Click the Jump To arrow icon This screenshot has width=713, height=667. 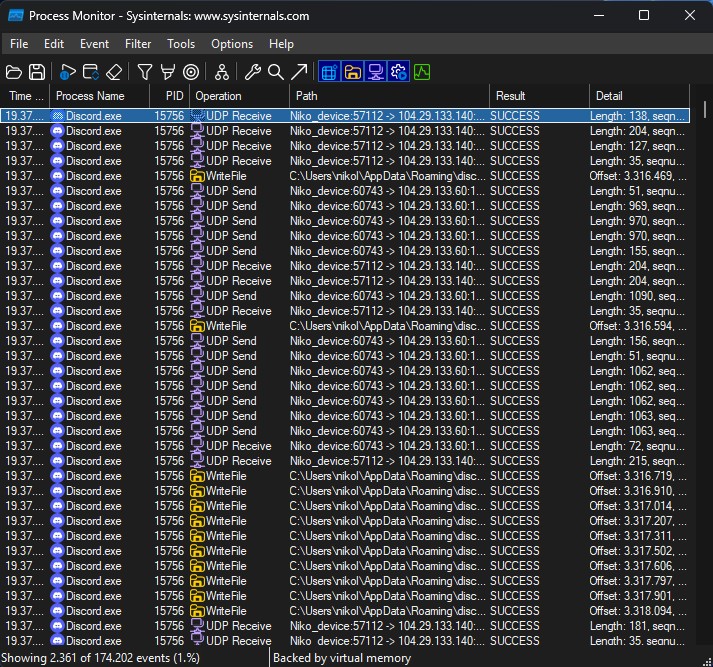299,72
